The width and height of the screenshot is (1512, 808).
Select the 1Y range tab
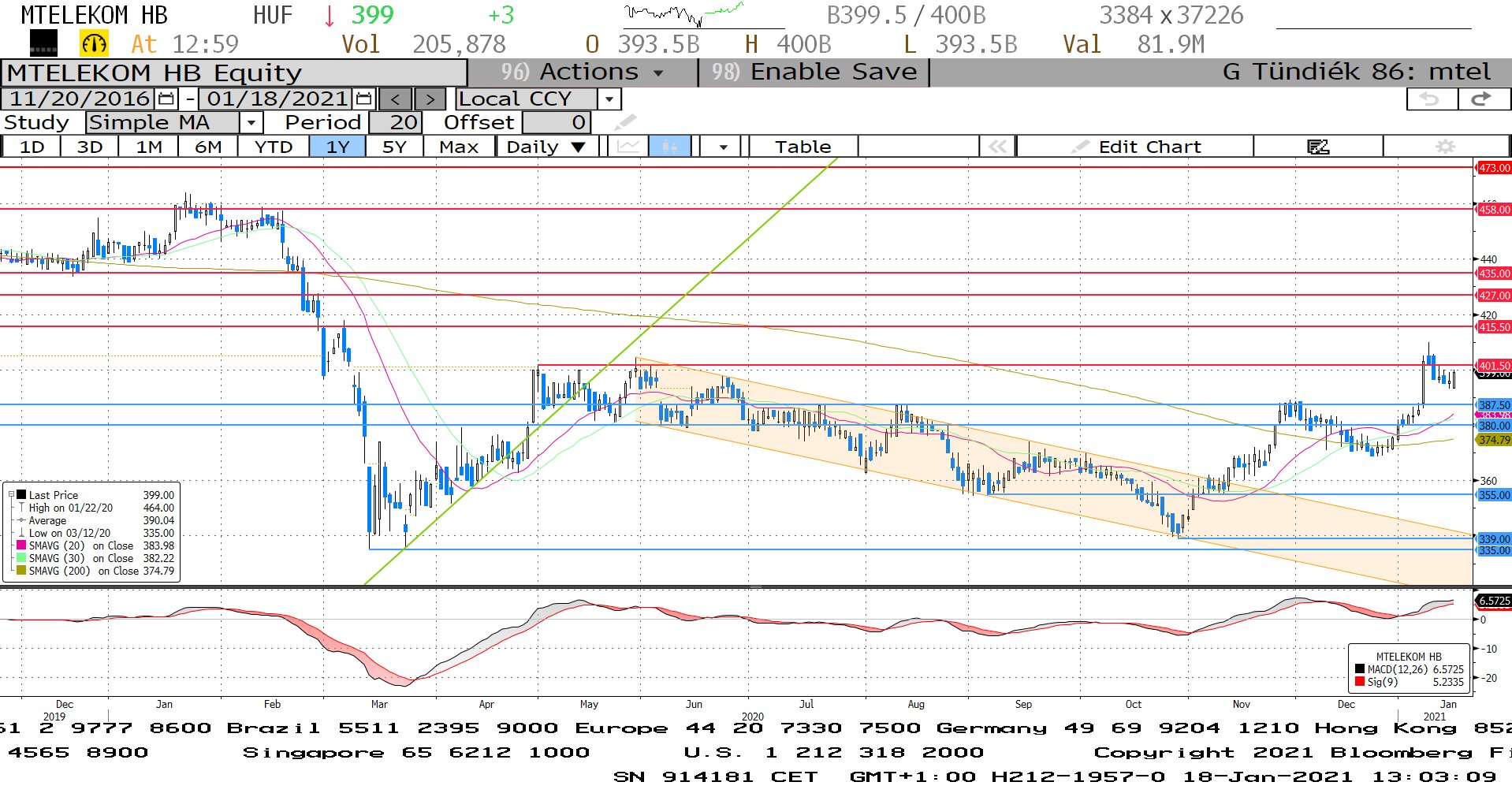point(337,147)
